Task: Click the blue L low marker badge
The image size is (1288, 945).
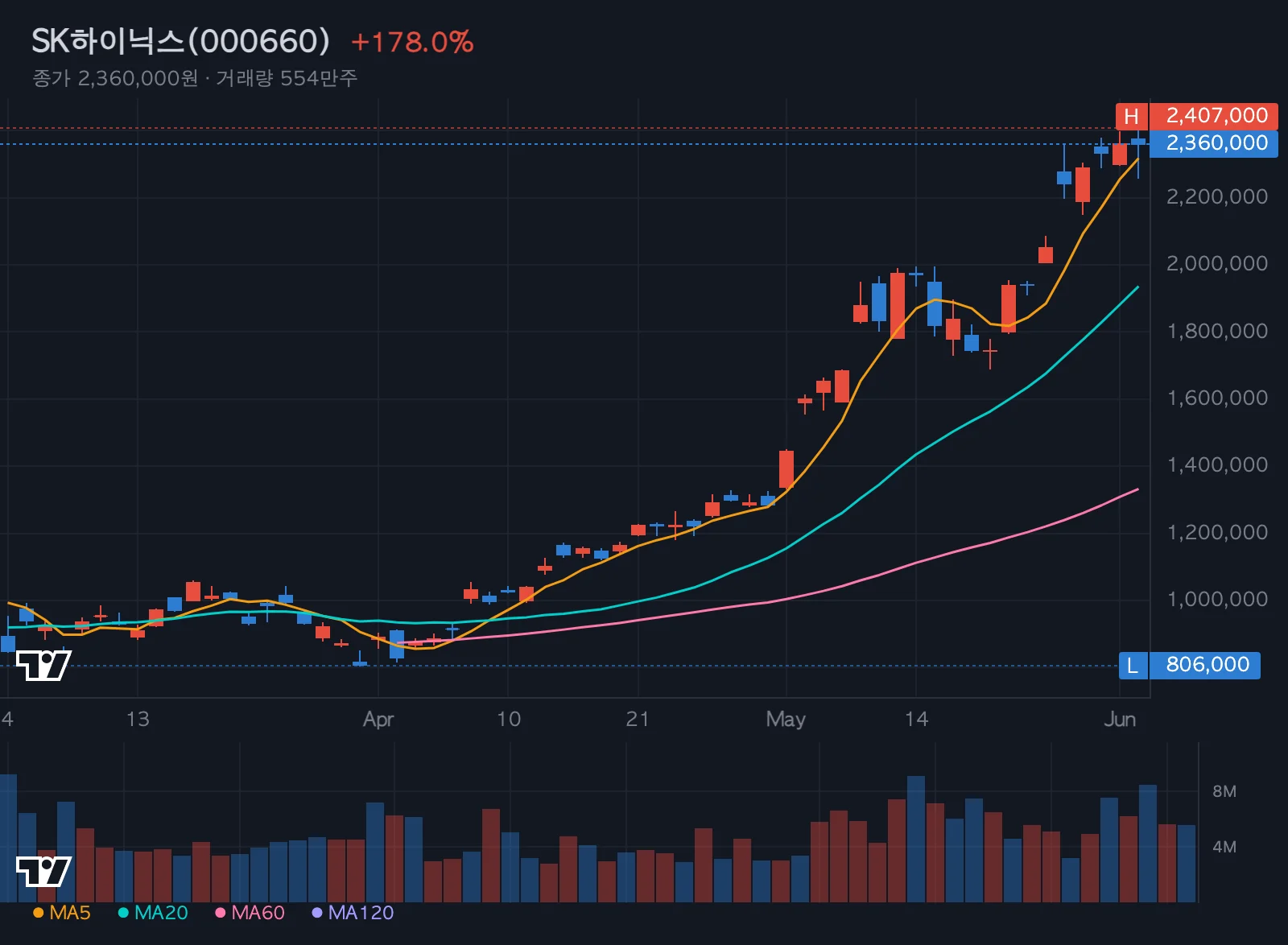Action: (1133, 666)
